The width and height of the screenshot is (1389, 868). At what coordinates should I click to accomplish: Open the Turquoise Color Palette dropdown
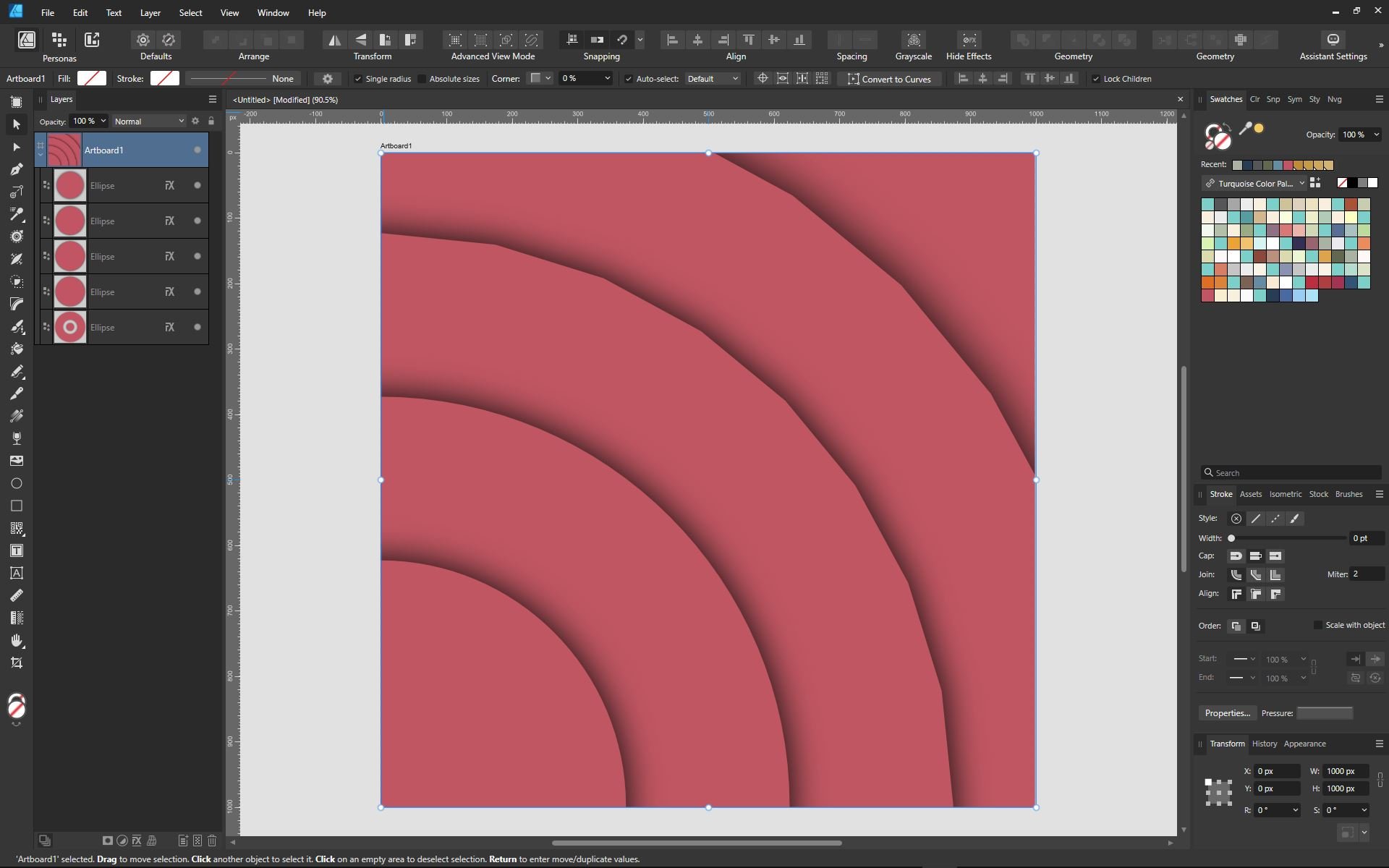[x=1254, y=184]
